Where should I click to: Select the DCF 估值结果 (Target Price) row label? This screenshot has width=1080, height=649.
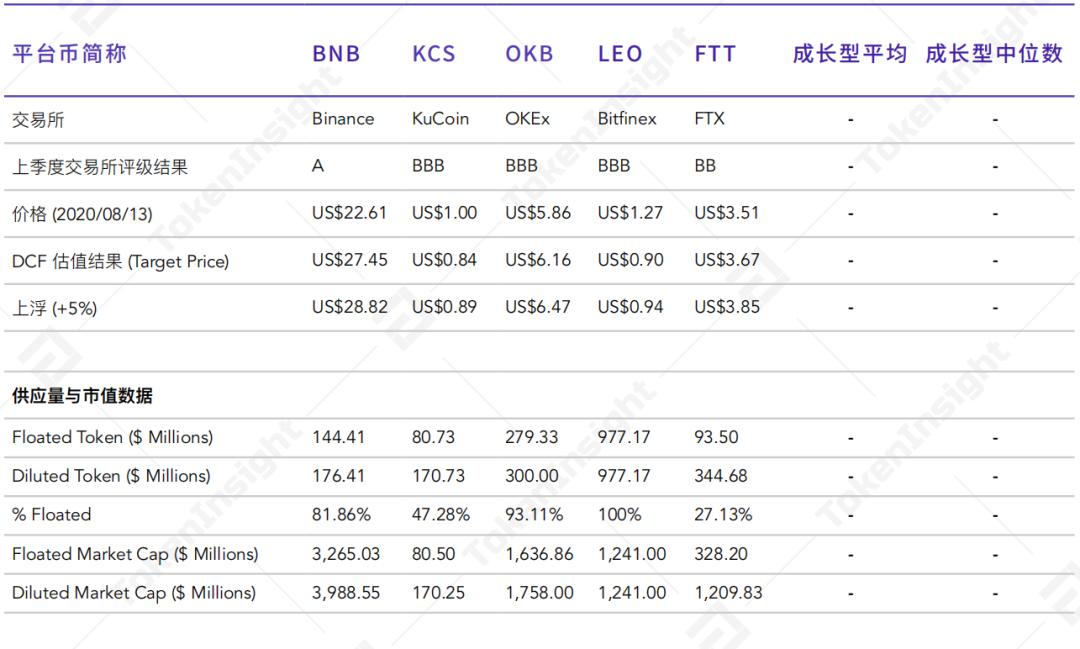120,262
